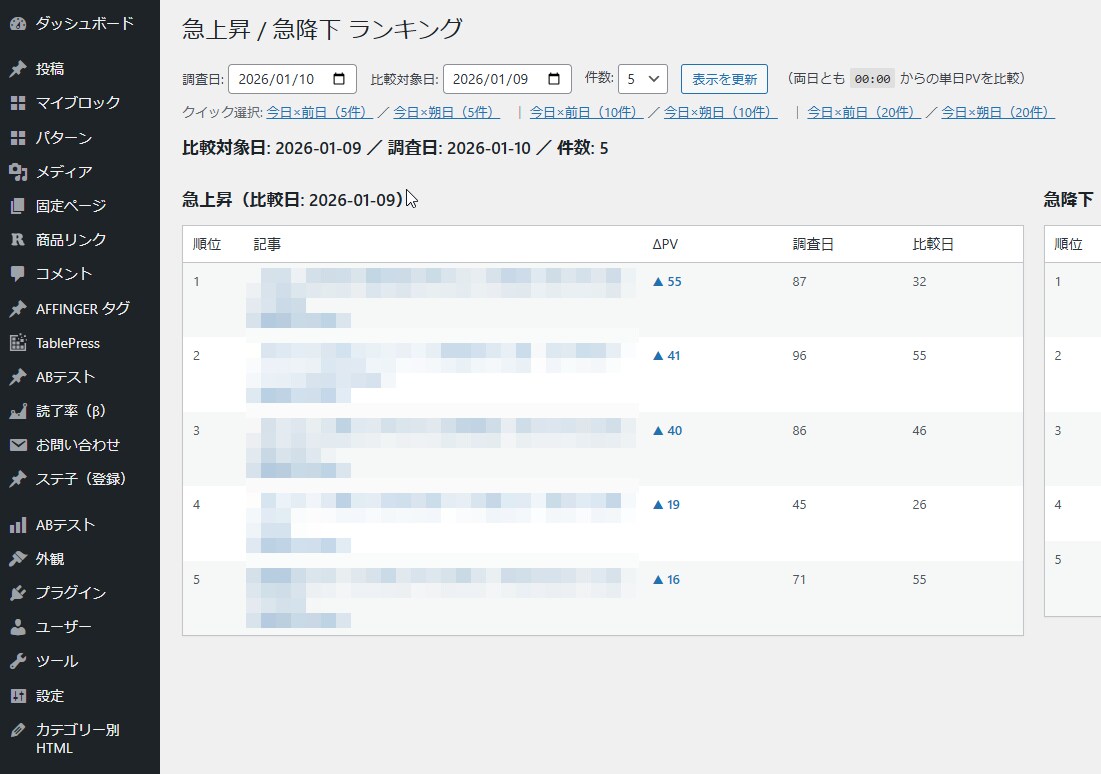Select quick link 今日×朔日（10件）
This screenshot has height=774, width=1101.
point(720,112)
